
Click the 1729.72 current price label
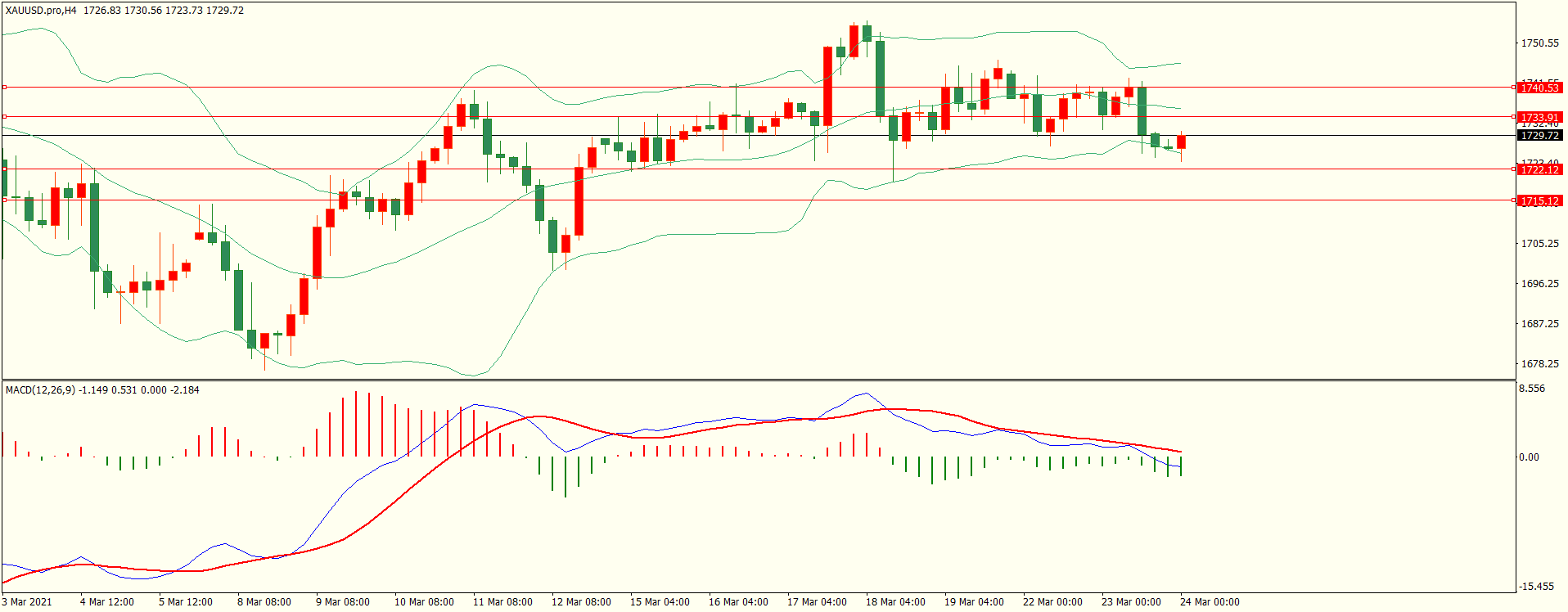(x=1539, y=136)
